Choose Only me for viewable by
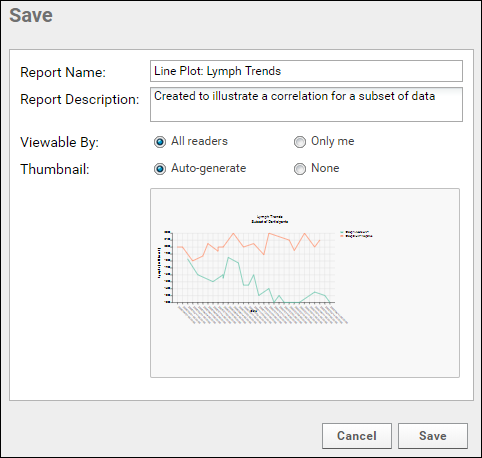 (x=300, y=142)
